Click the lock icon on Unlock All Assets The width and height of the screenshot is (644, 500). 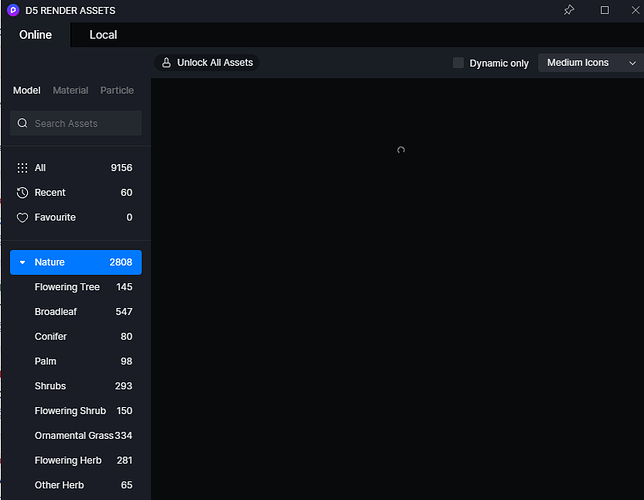click(166, 62)
